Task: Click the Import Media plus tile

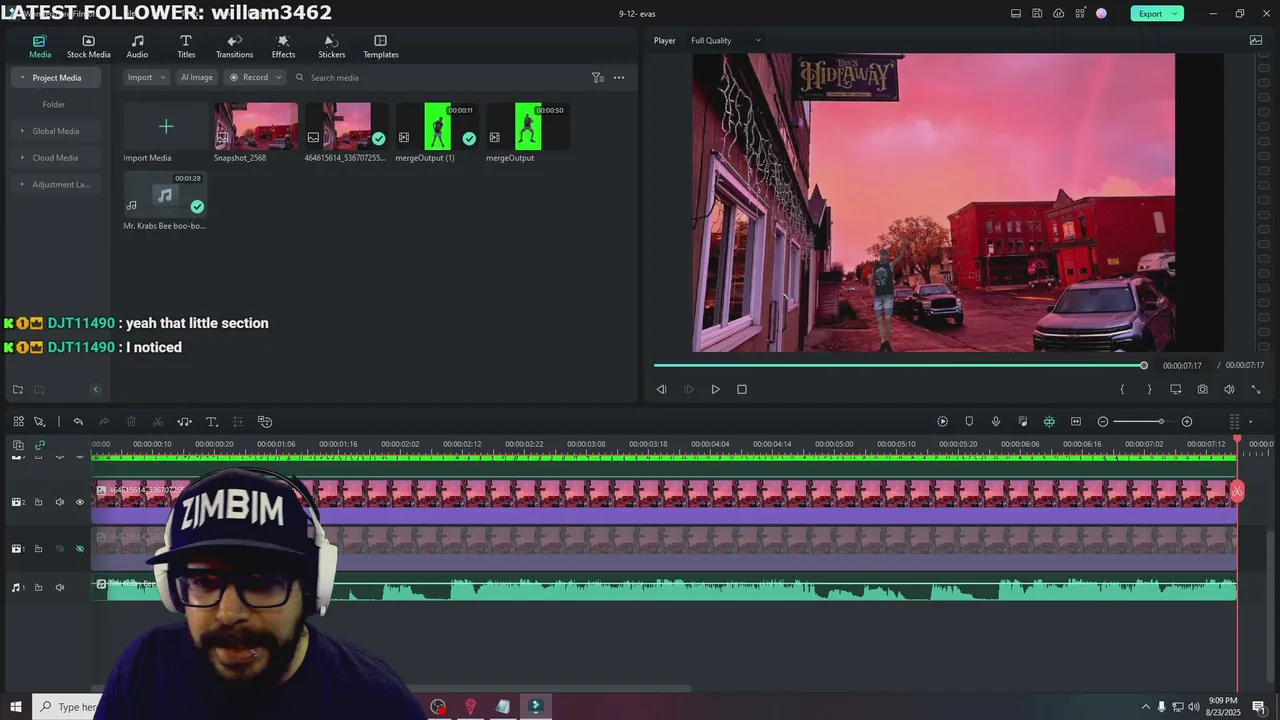Action: coord(166,126)
